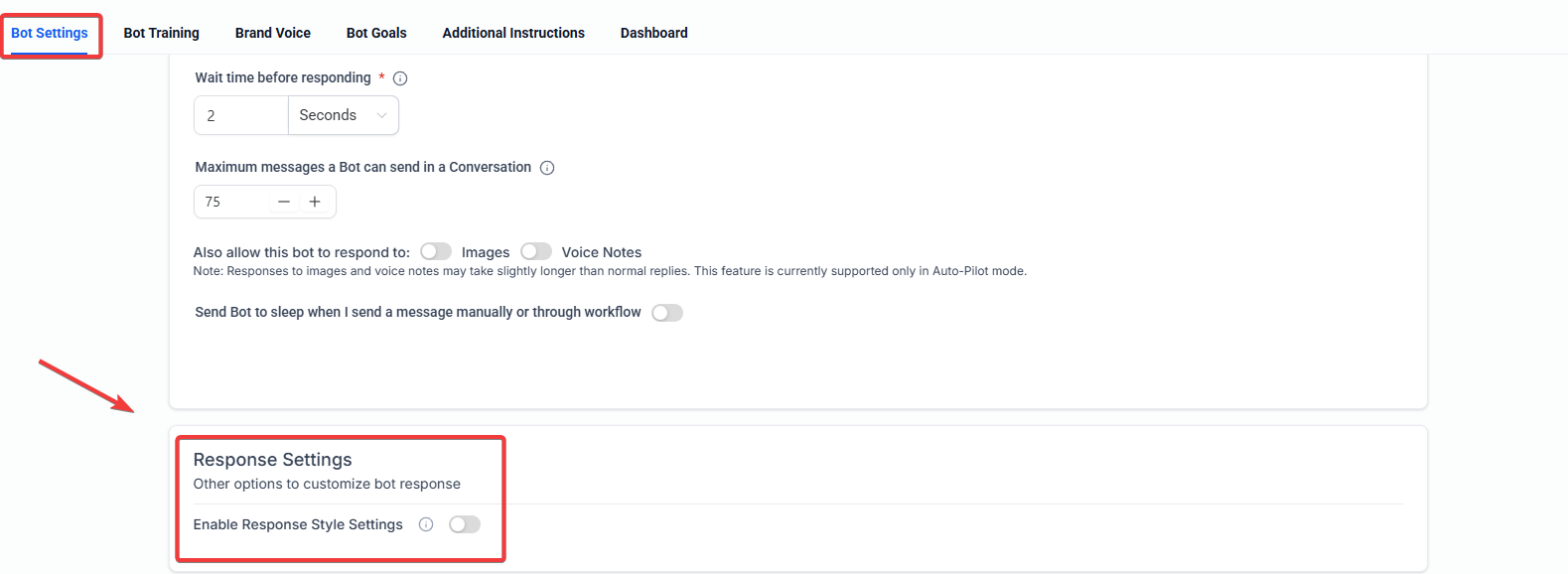Open the Brand Voice tab
Viewport: 1568px width, 574px height.
[x=273, y=33]
